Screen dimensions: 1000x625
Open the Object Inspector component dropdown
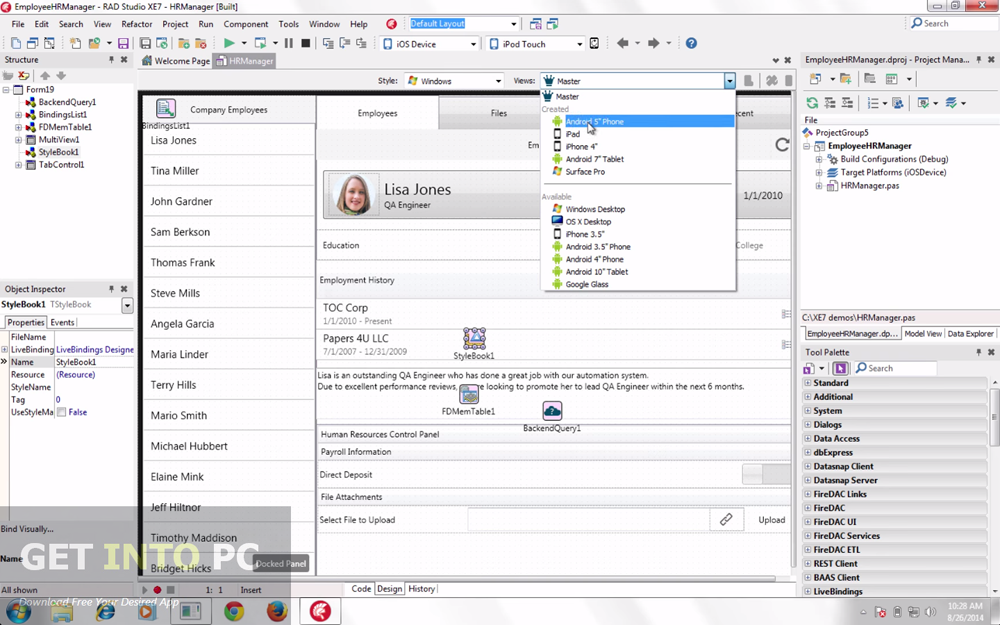pyautogui.click(x=128, y=305)
